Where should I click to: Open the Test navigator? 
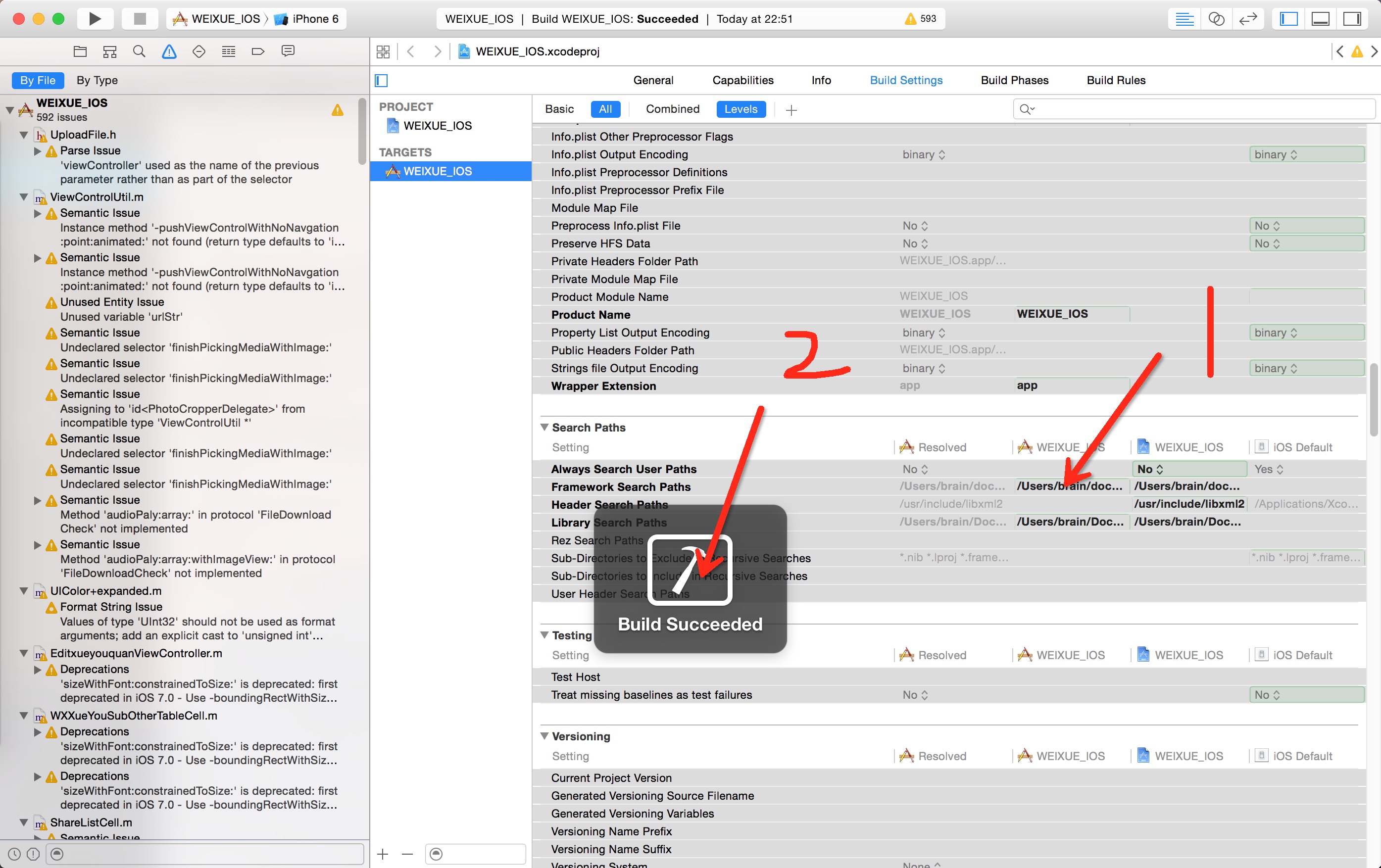coord(198,51)
